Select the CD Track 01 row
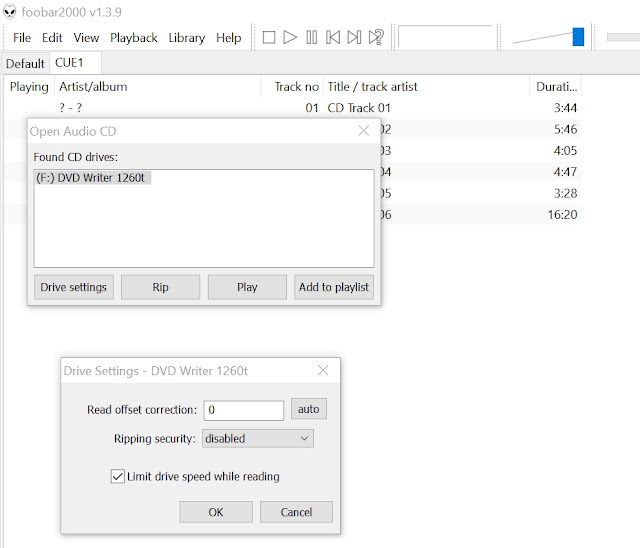The image size is (640, 548). (x=293, y=108)
